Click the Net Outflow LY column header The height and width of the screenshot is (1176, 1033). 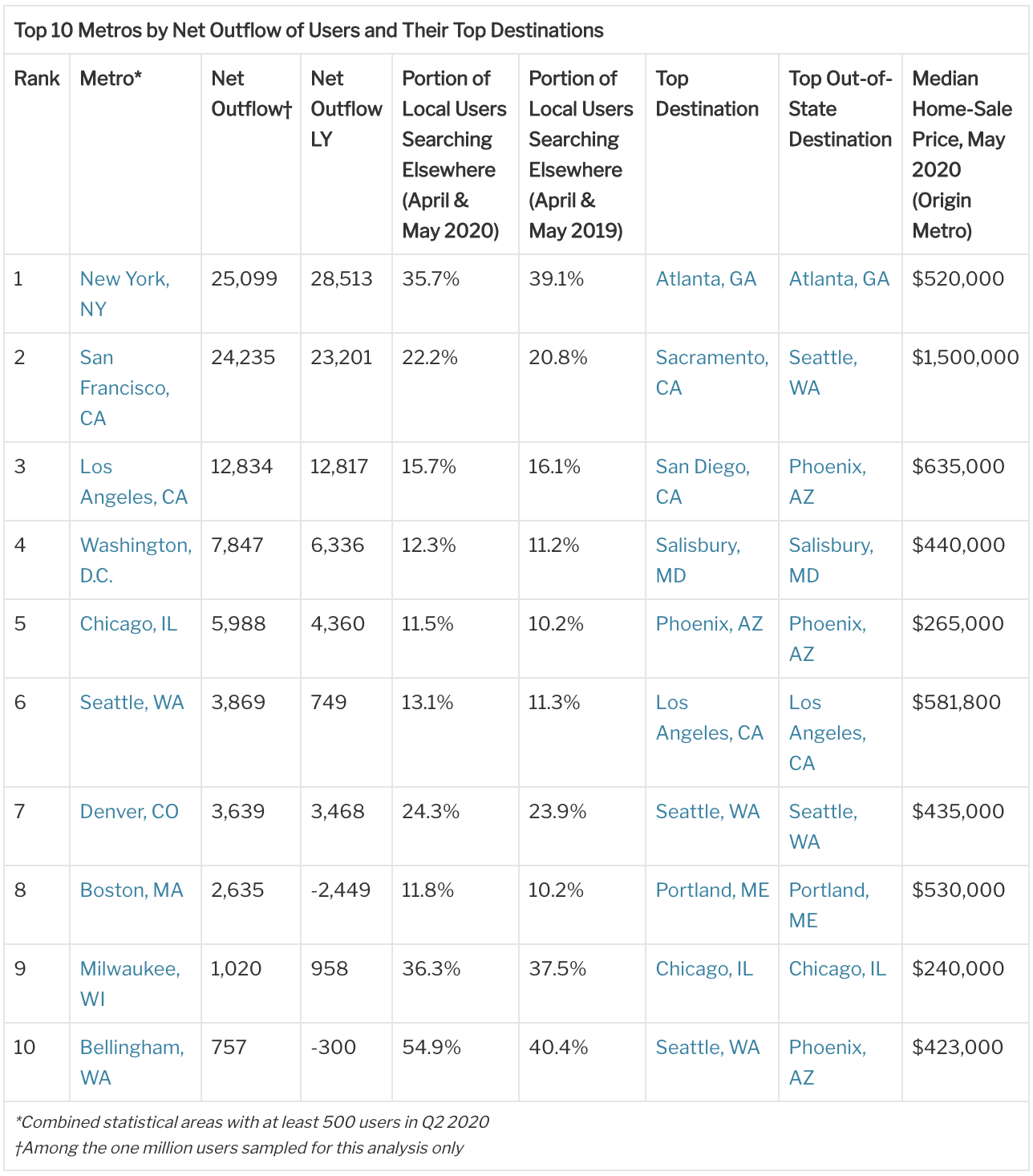pos(346,108)
